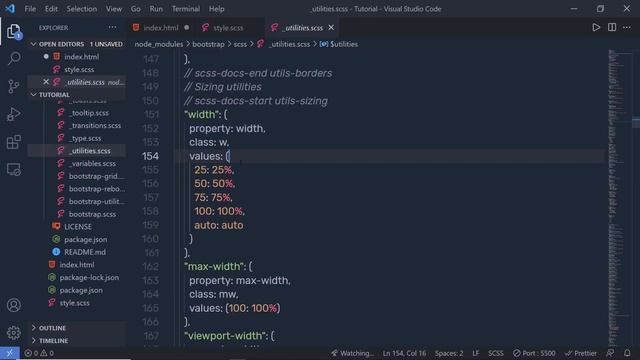Open LICENSE file in file tree
This screenshot has height=360, width=640.
pos(78,227)
